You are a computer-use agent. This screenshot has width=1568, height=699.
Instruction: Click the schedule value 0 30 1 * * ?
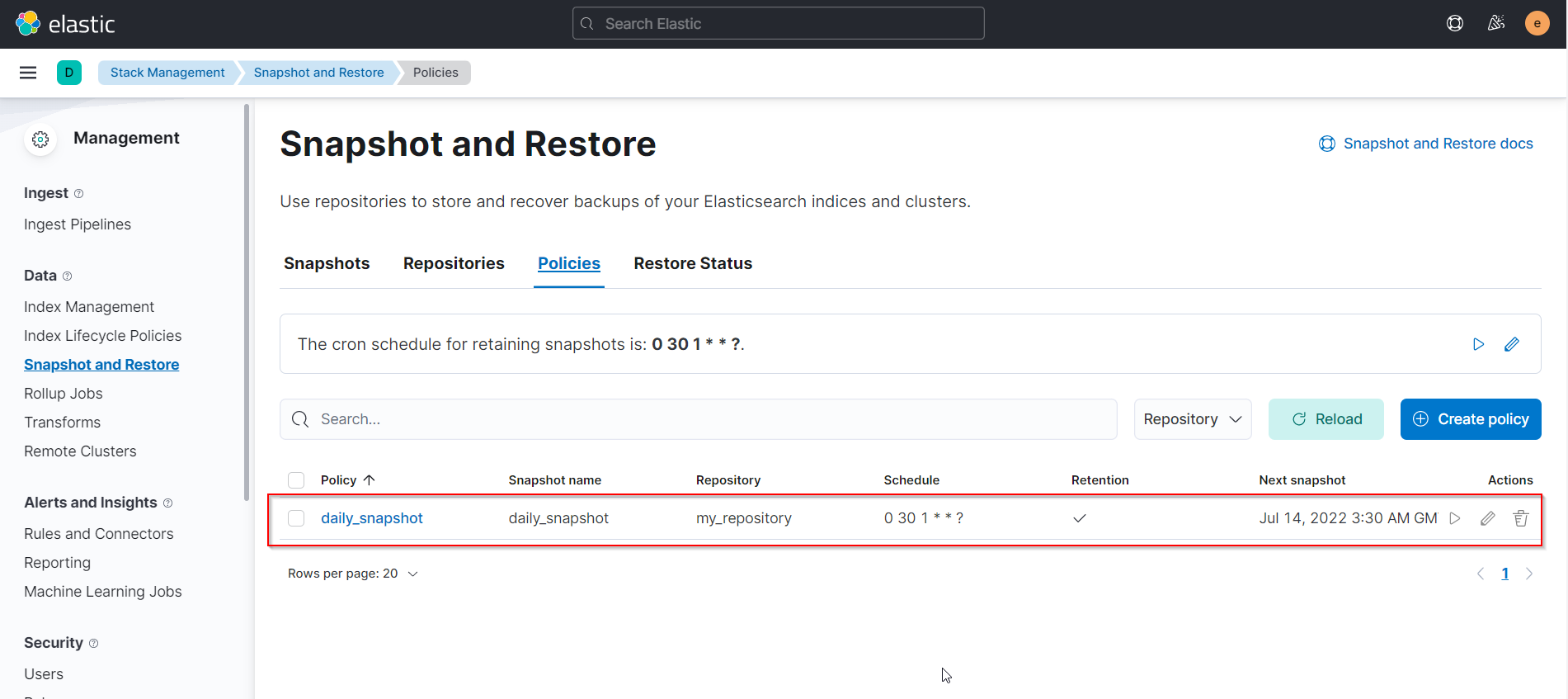(924, 518)
